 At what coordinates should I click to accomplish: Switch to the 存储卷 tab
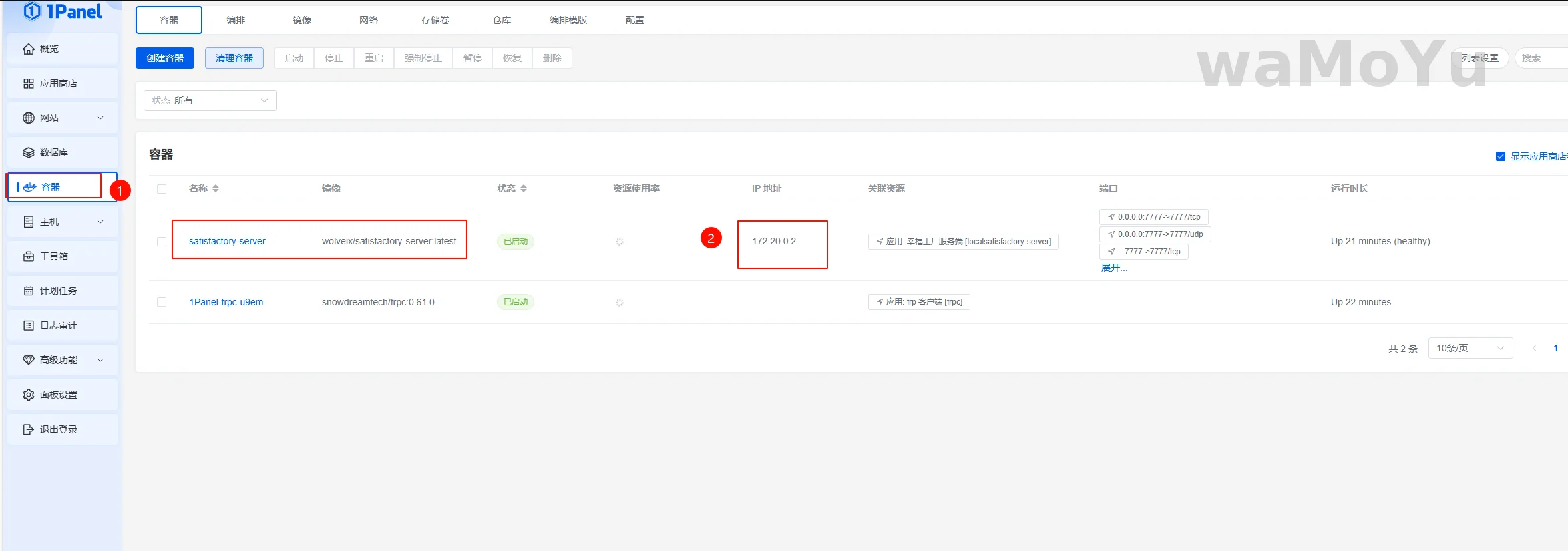coord(435,20)
